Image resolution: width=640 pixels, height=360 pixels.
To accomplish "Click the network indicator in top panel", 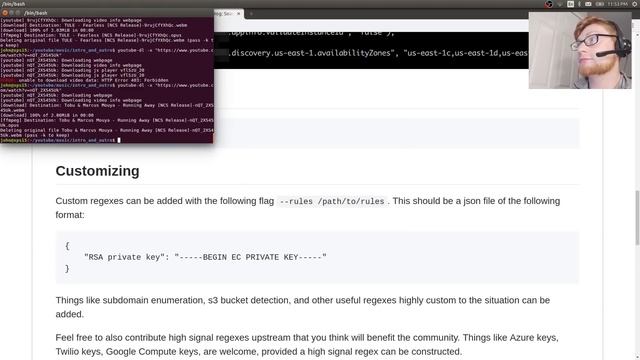I will 560,4.
